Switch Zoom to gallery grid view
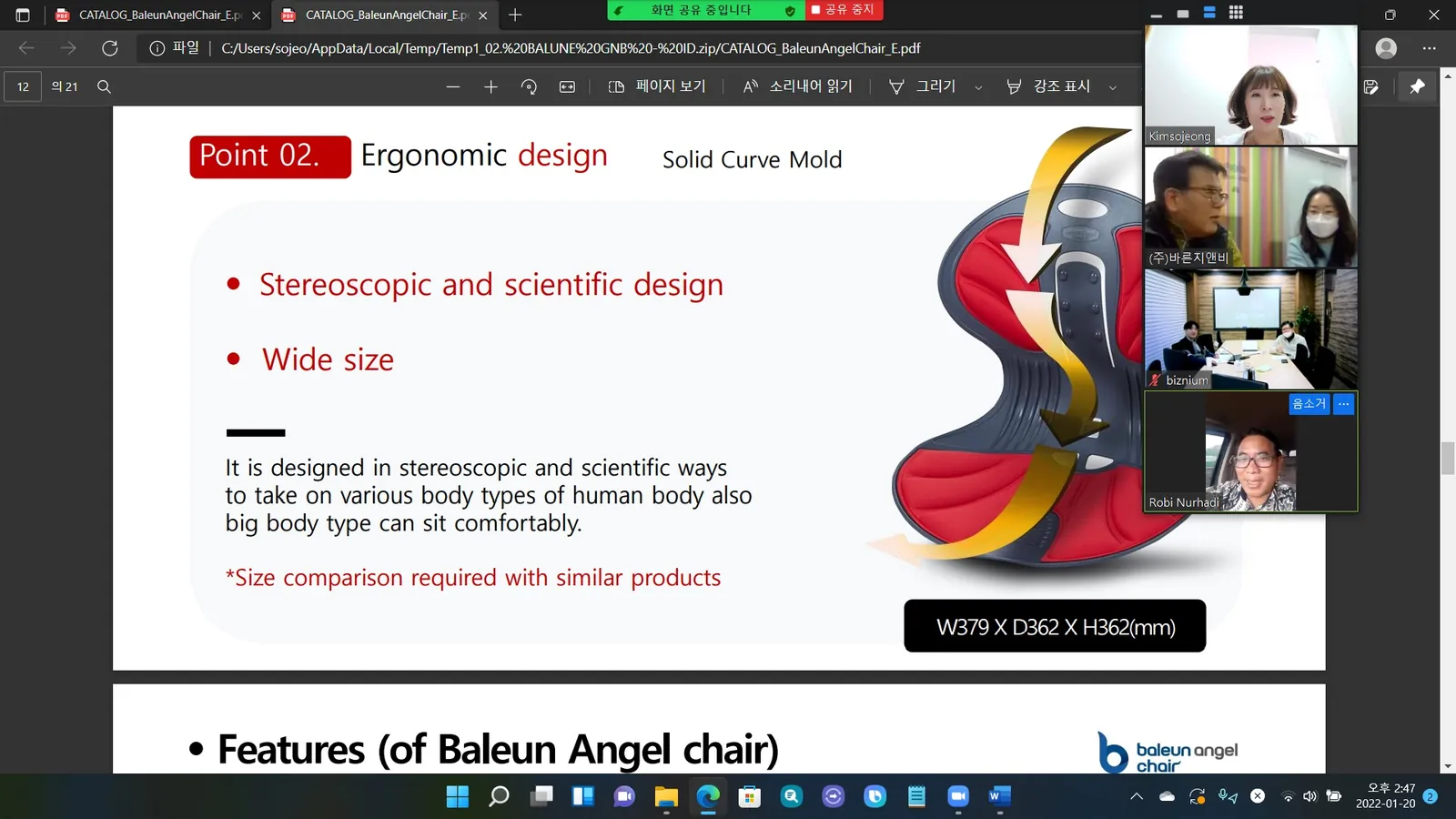1456x819 pixels. pos(1236,13)
